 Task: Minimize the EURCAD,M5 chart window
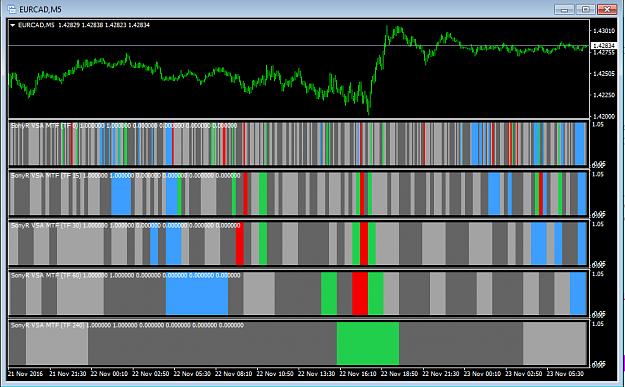(564, 9)
